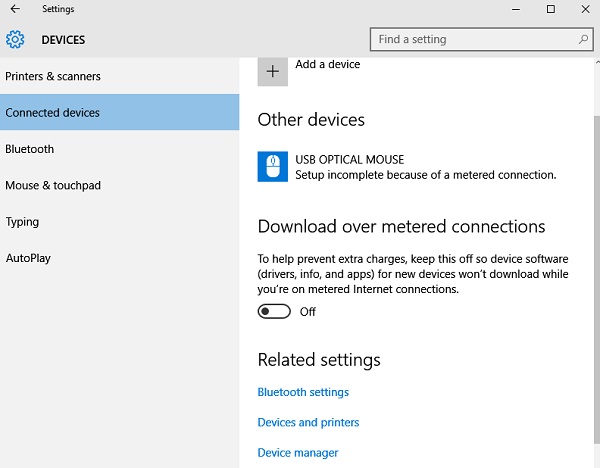Select USB OPTICAL MOUSE device entry
This screenshot has width=600, height=468.
point(350,160)
